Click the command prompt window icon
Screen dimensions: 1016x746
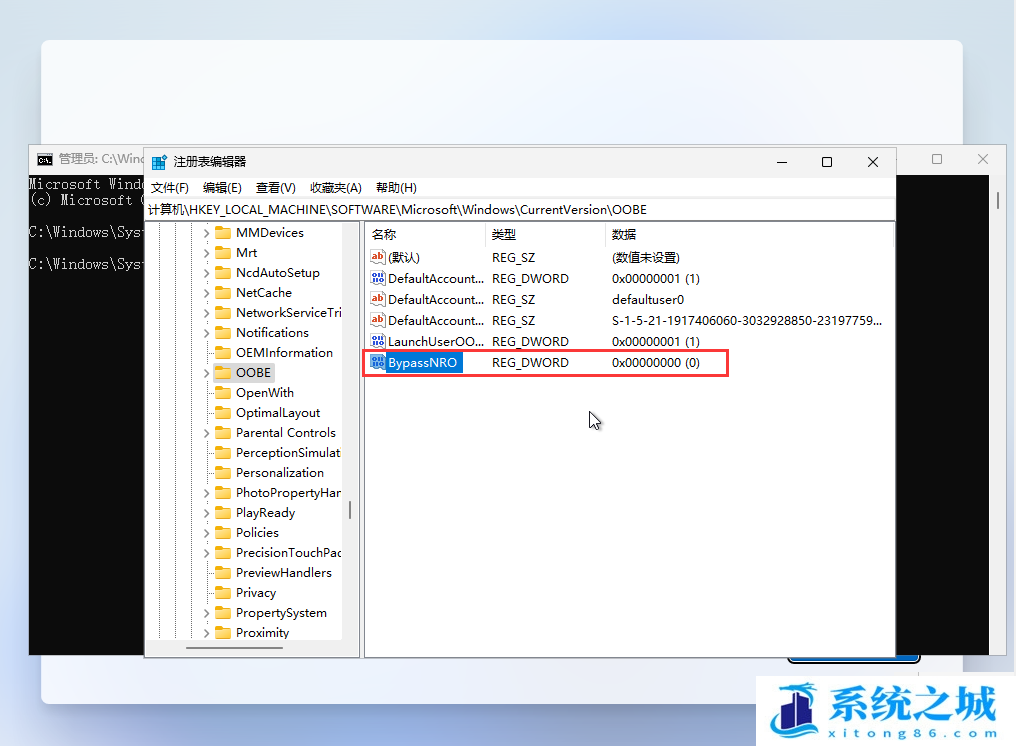tap(45, 159)
